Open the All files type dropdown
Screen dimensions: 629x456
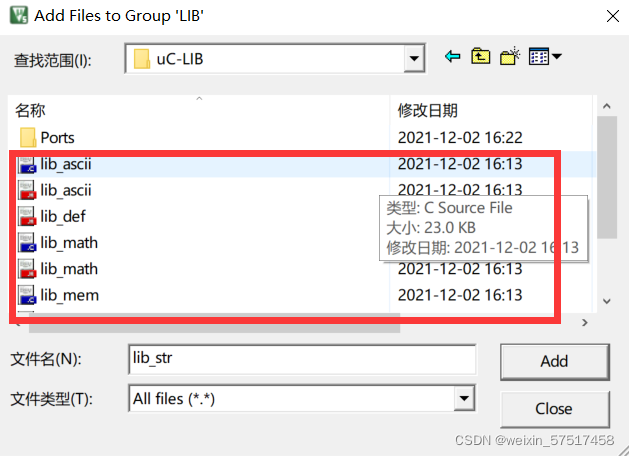coord(465,398)
